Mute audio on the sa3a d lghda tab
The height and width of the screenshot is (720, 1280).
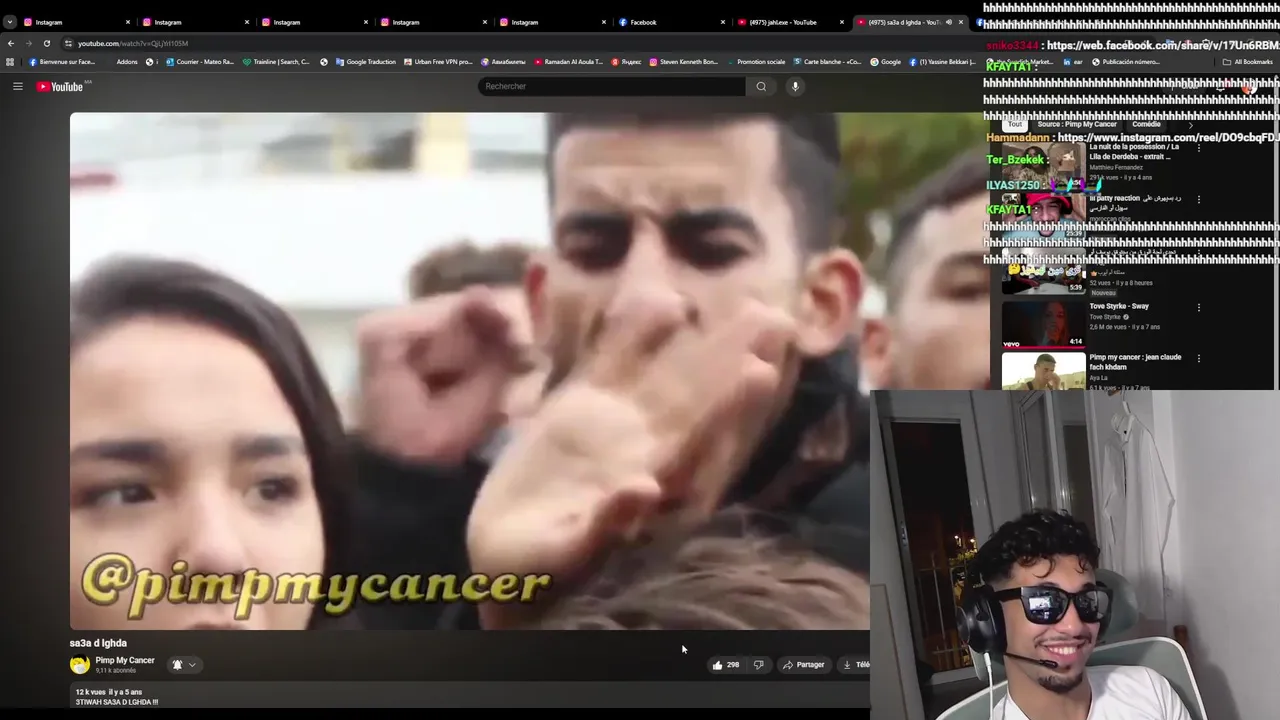[948, 22]
